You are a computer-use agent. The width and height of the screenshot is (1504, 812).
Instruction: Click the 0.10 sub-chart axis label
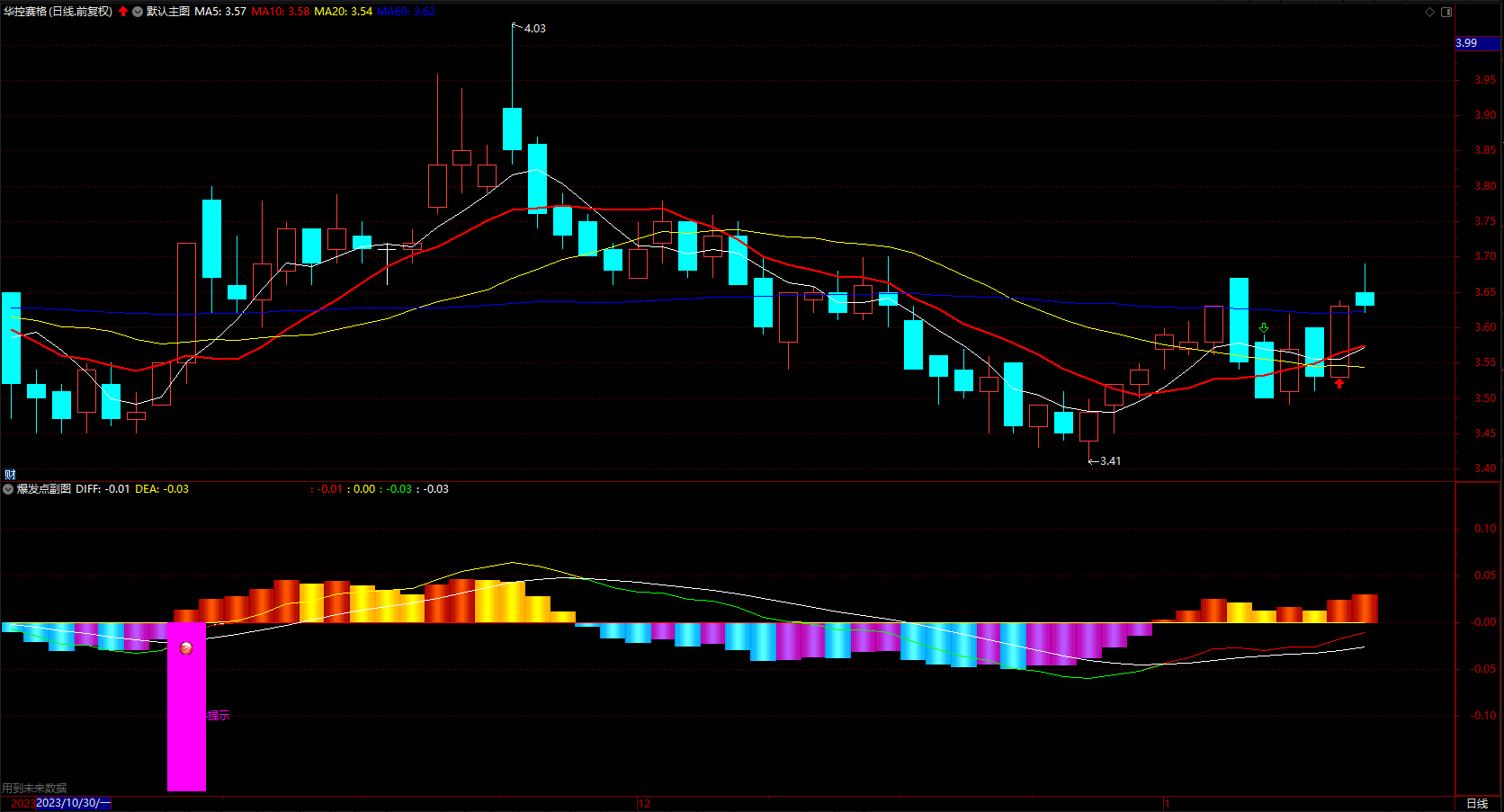(x=1485, y=529)
